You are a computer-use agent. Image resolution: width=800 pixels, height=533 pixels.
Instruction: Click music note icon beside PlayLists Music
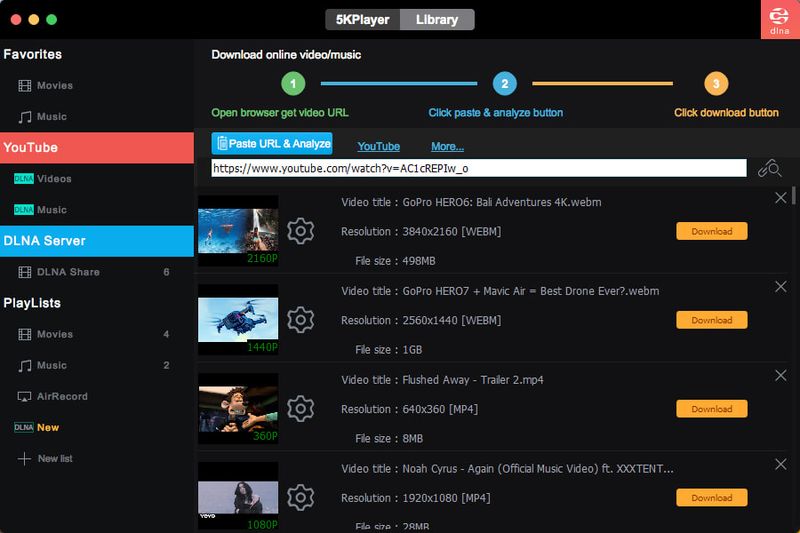(24, 365)
